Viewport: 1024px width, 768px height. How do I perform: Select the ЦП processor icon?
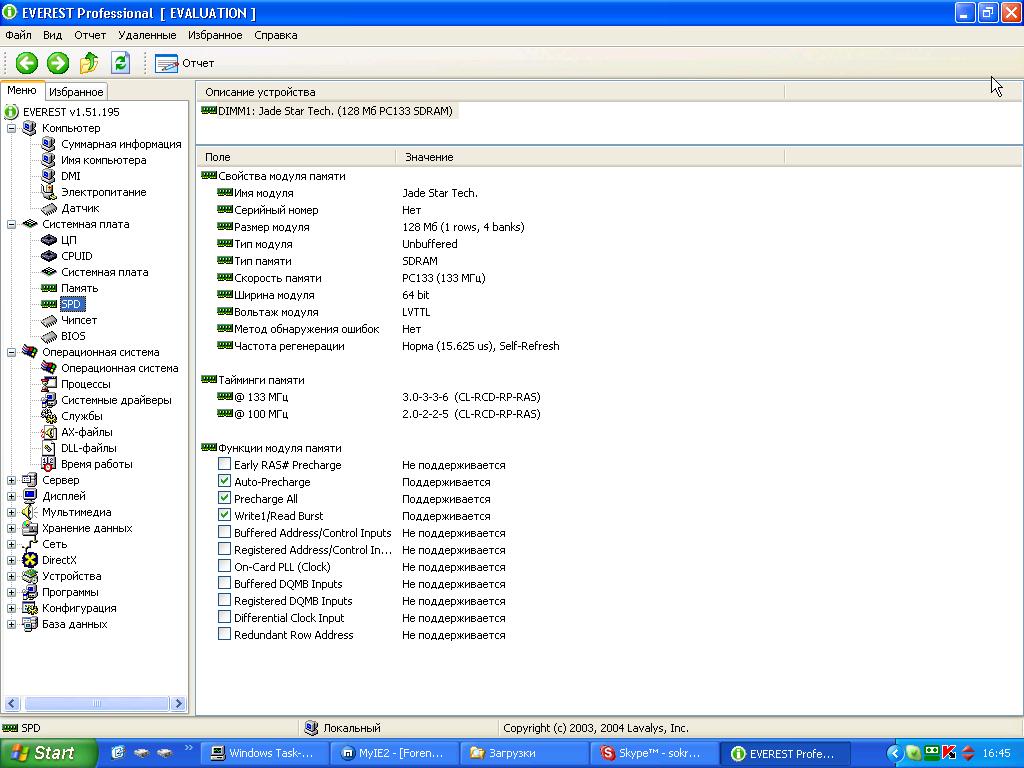point(48,240)
